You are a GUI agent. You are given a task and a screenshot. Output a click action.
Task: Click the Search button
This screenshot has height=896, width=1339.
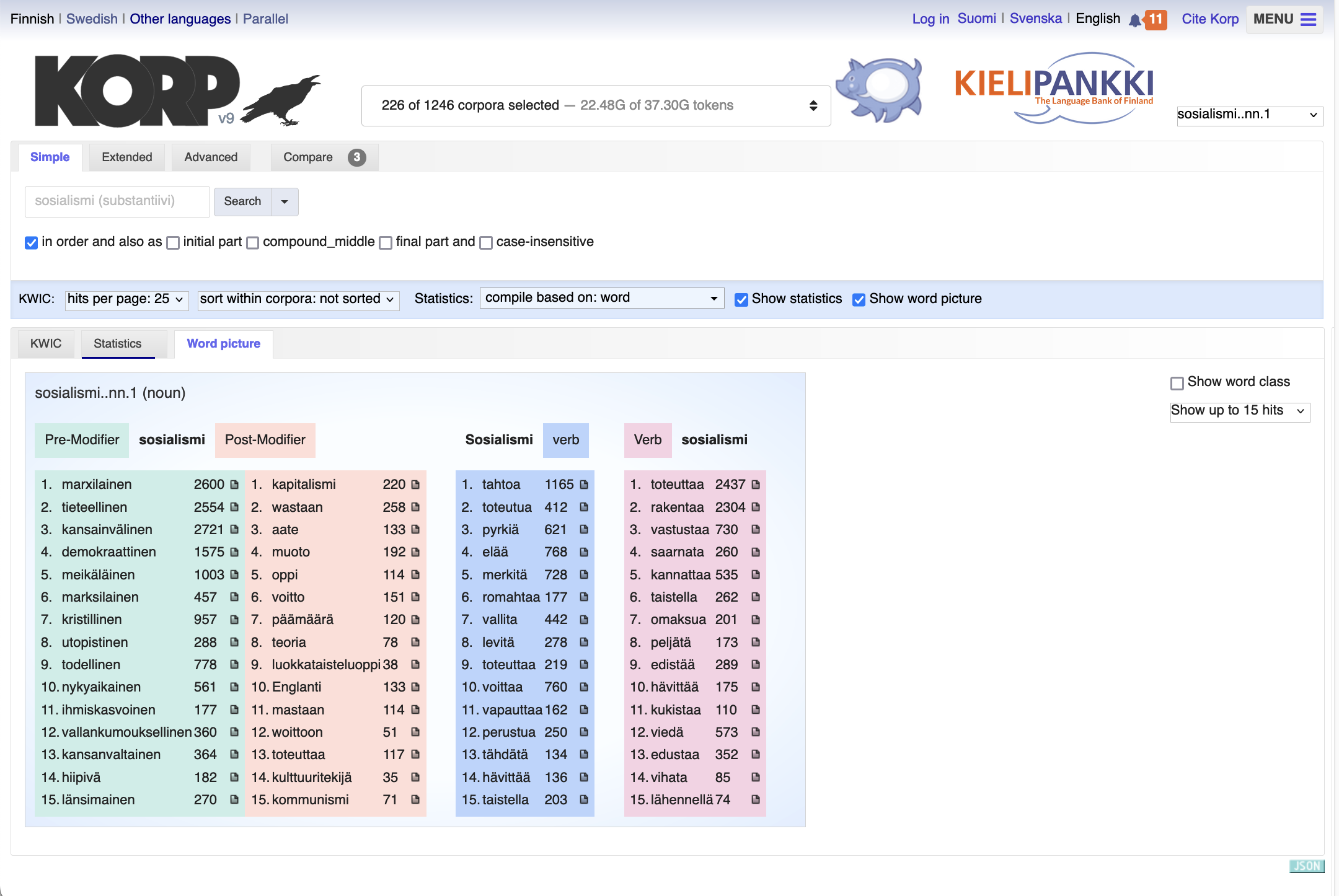pyautogui.click(x=242, y=201)
